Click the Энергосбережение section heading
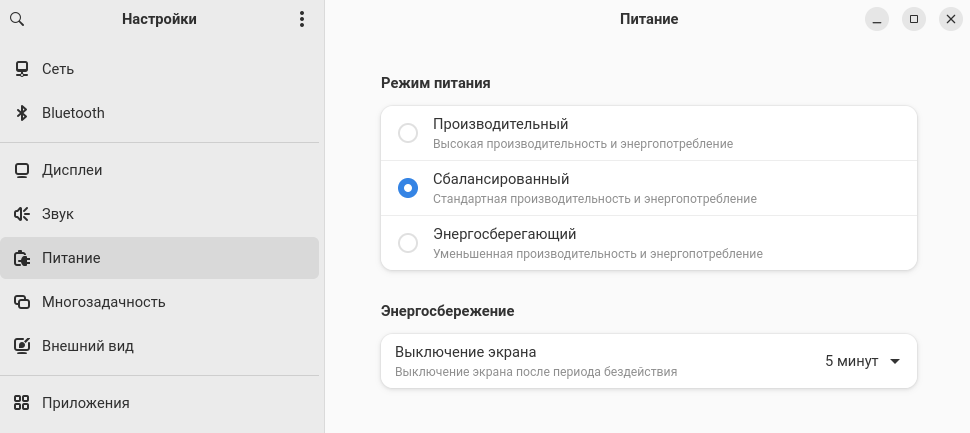Image resolution: width=970 pixels, height=433 pixels. (x=447, y=311)
